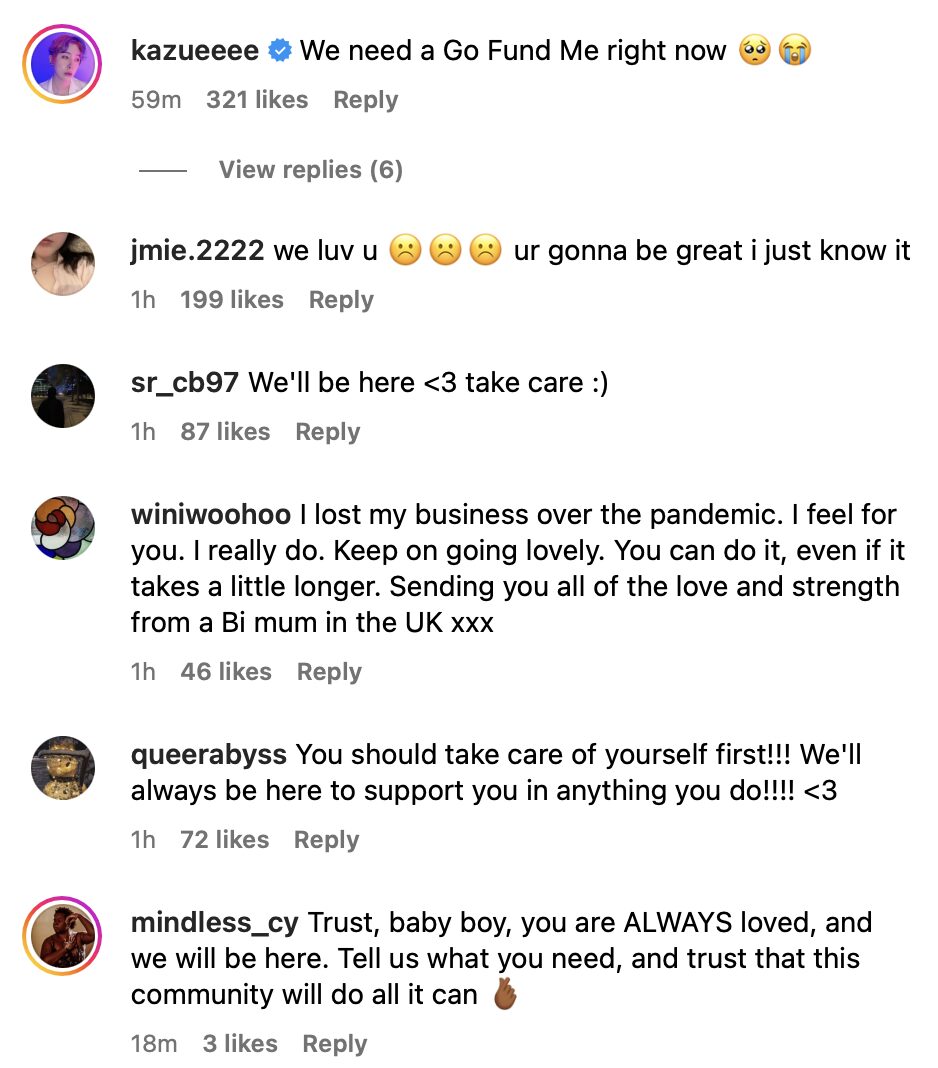938x1068 pixels.
Task: Click queerabyss's avatar image
Action: pos(63,768)
